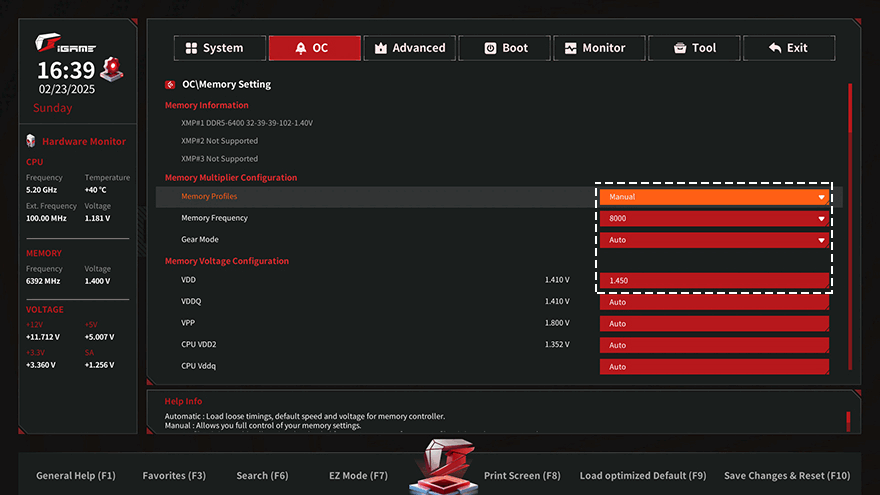Click the Monitor waveform icon
The width and height of the screenshot is (880, 495).
(570, 48)
